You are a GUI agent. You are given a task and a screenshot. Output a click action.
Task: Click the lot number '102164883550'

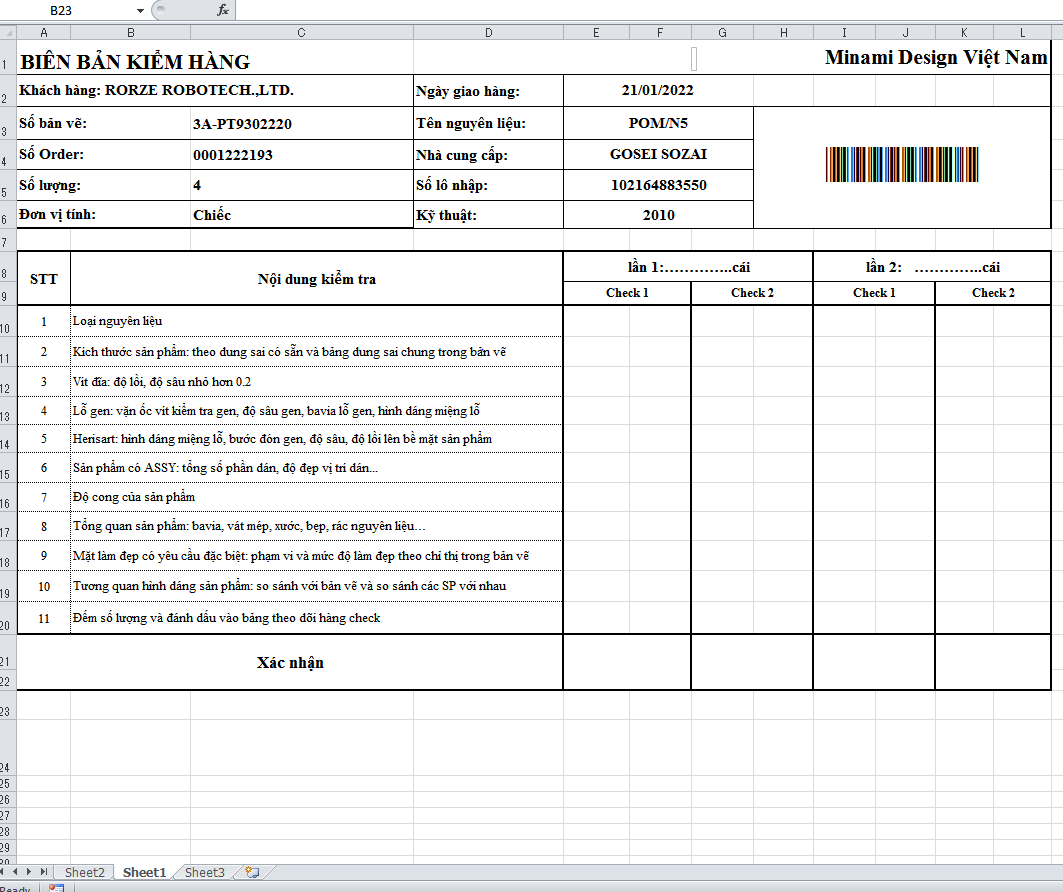click(658, 185)
